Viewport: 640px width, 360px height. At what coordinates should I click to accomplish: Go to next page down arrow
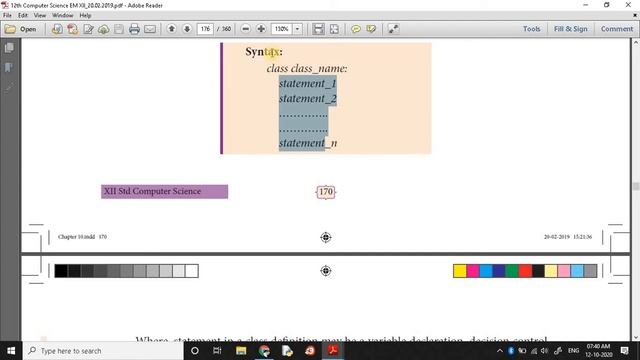(187, 29)
